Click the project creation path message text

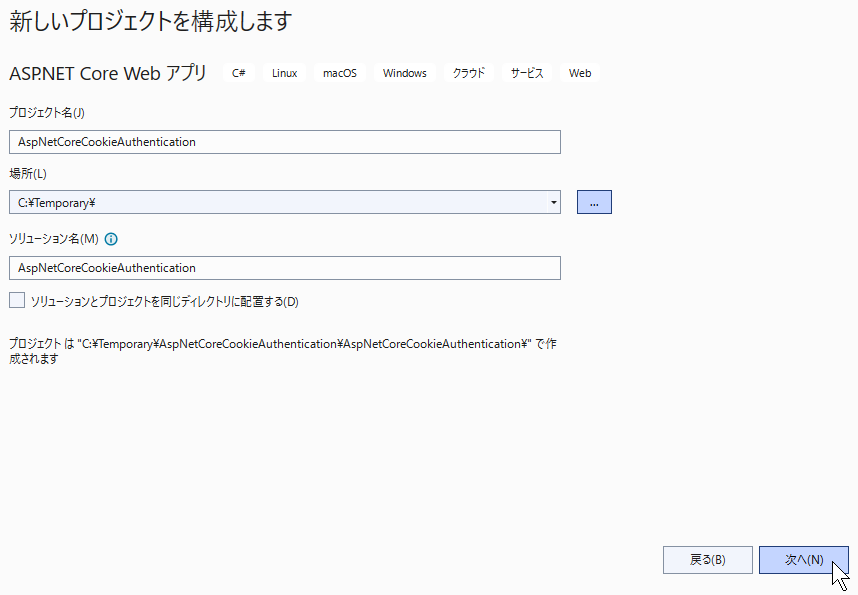click(283, 351)
